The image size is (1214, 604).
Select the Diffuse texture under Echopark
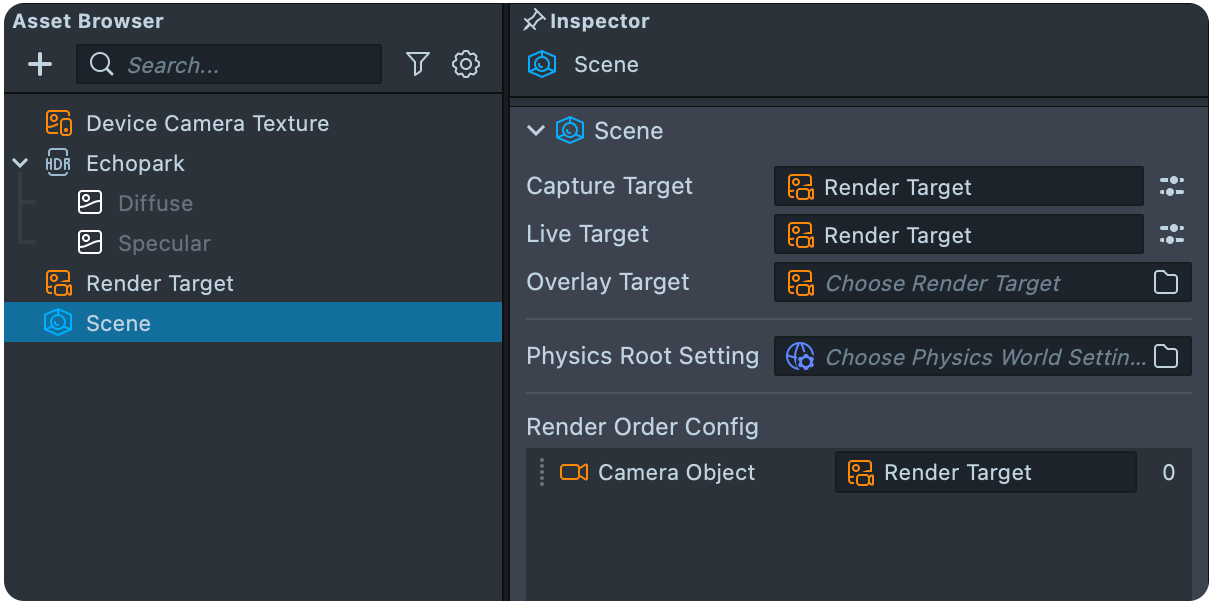155,204
